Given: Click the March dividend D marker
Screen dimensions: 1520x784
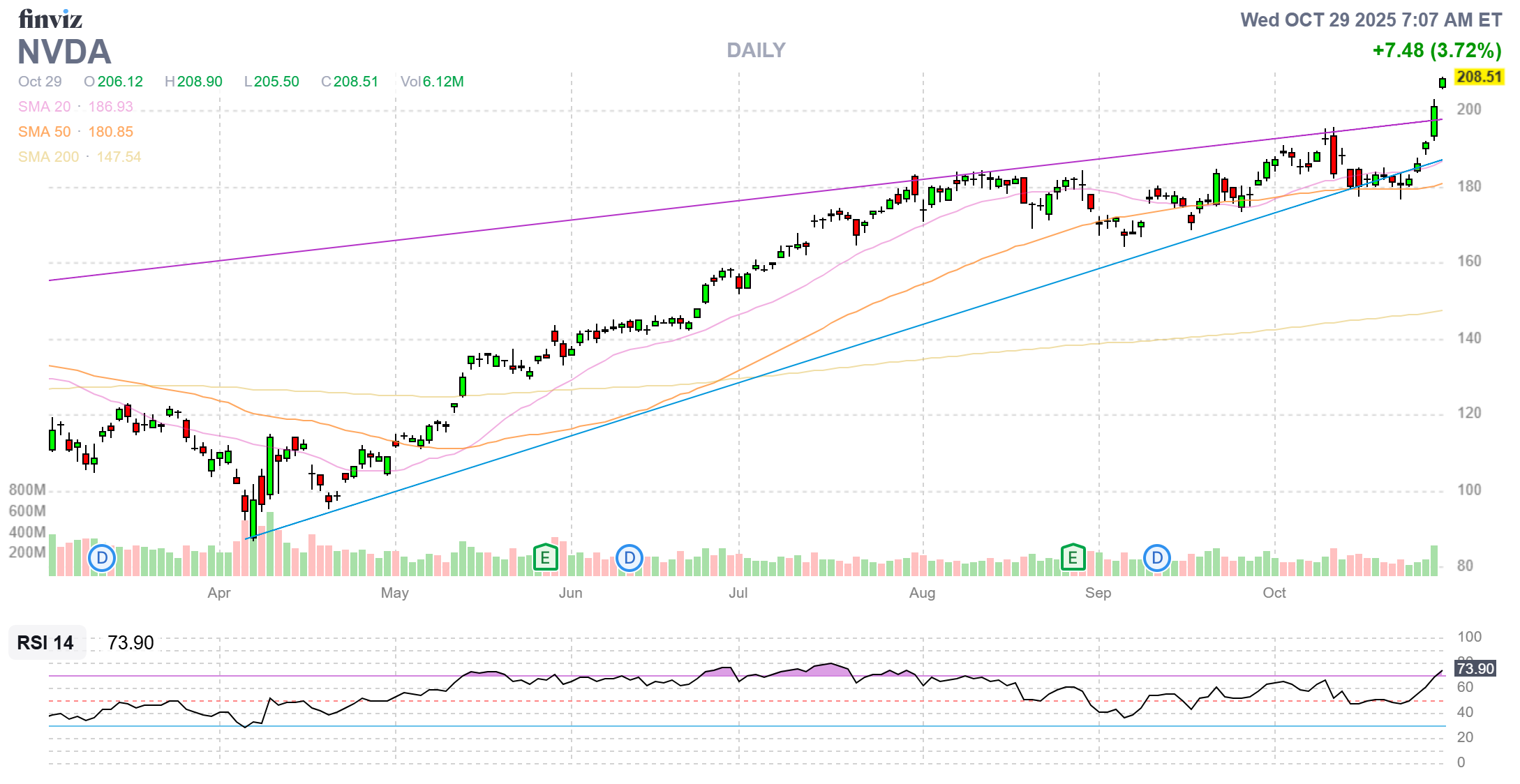Looking at the screenshot, I should pyautogui.click(x=102, y=558).
